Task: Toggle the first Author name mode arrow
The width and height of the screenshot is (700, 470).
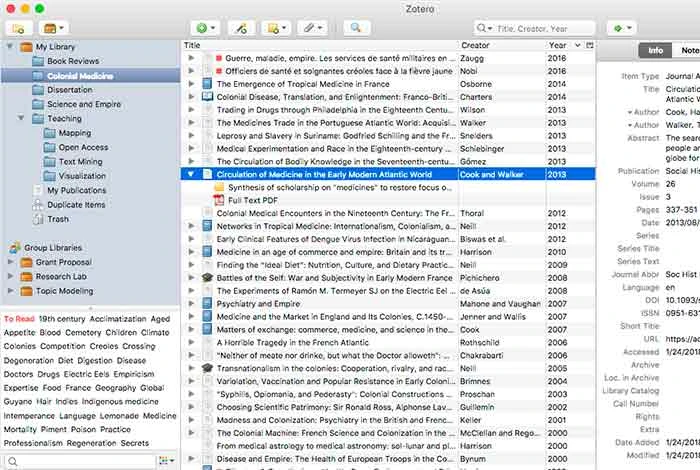Action: (x=629, y=112)
